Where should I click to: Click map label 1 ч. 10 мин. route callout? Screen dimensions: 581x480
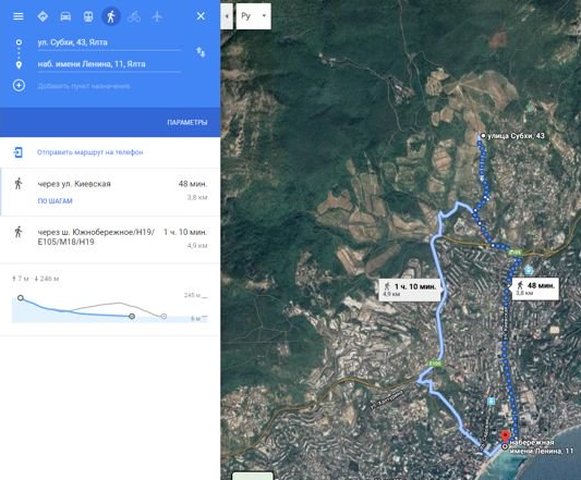409,289
